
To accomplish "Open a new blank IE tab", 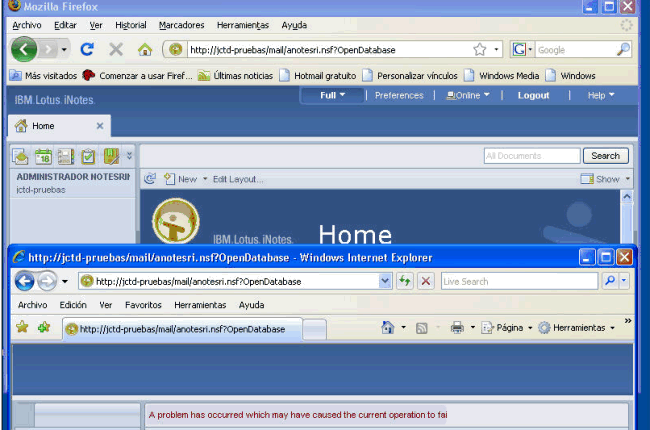I will (x=315, y=330).
